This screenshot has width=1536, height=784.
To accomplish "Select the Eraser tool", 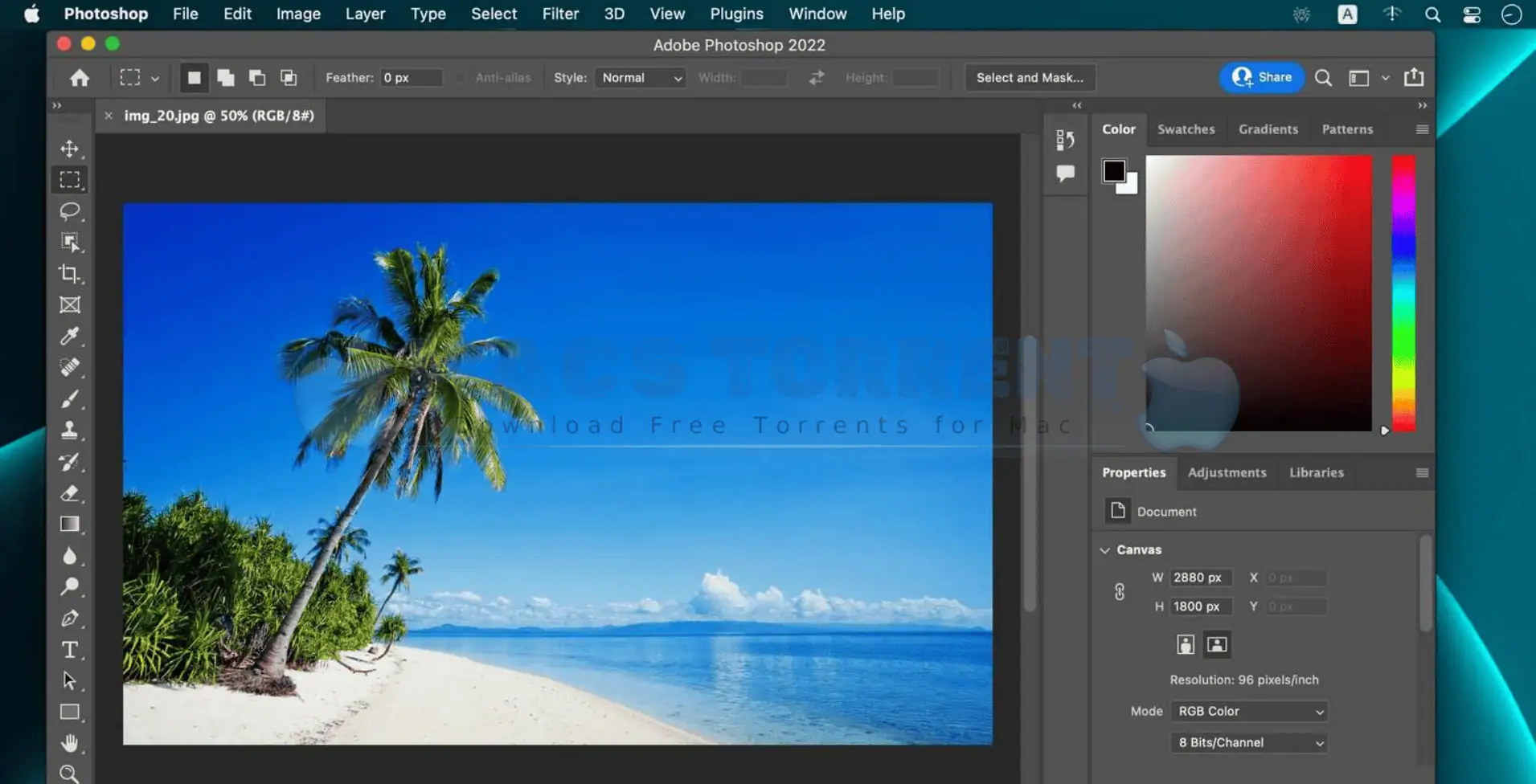I will coord(70,493).
